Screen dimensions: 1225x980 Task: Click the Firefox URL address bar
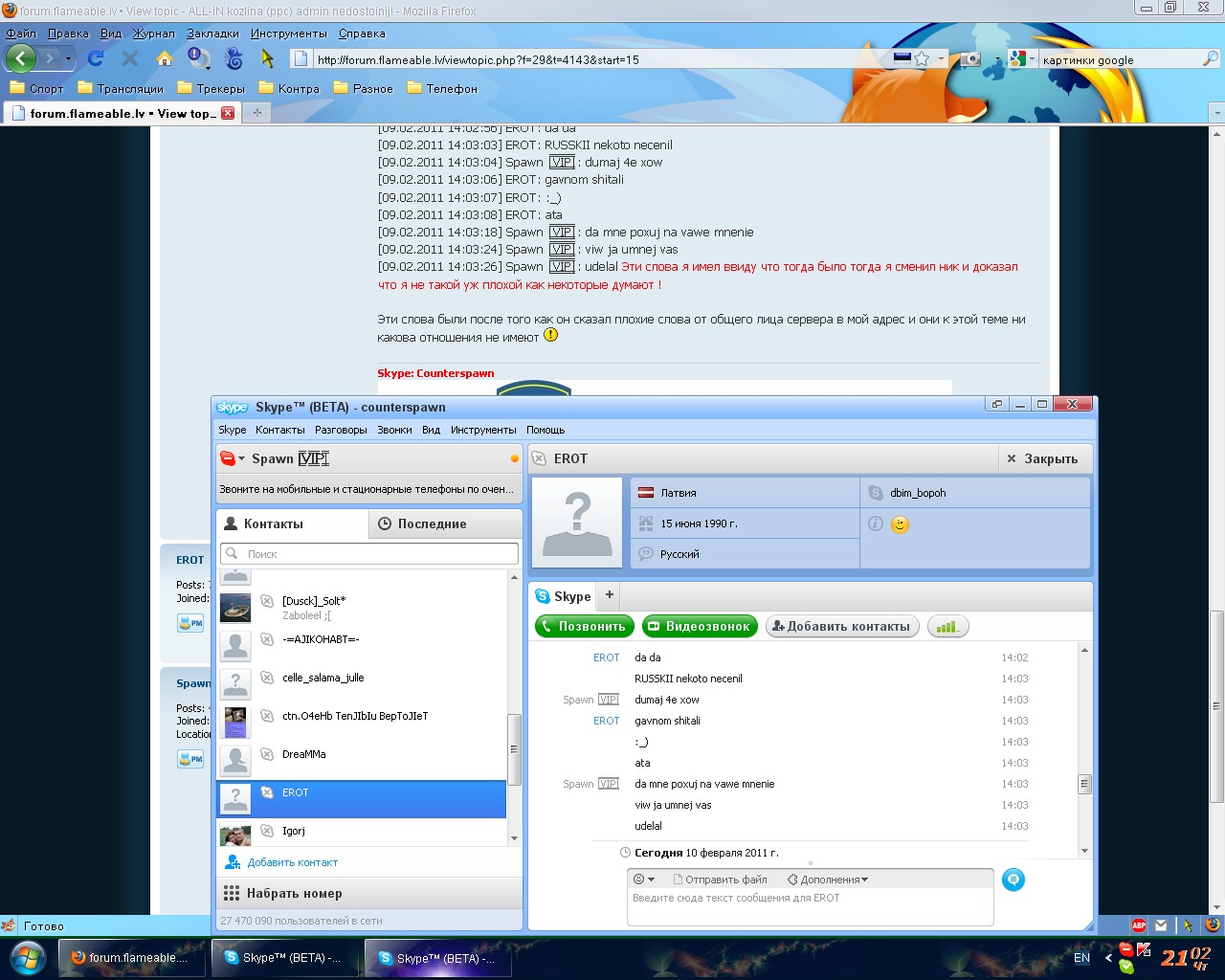click(x=600, y=59)
